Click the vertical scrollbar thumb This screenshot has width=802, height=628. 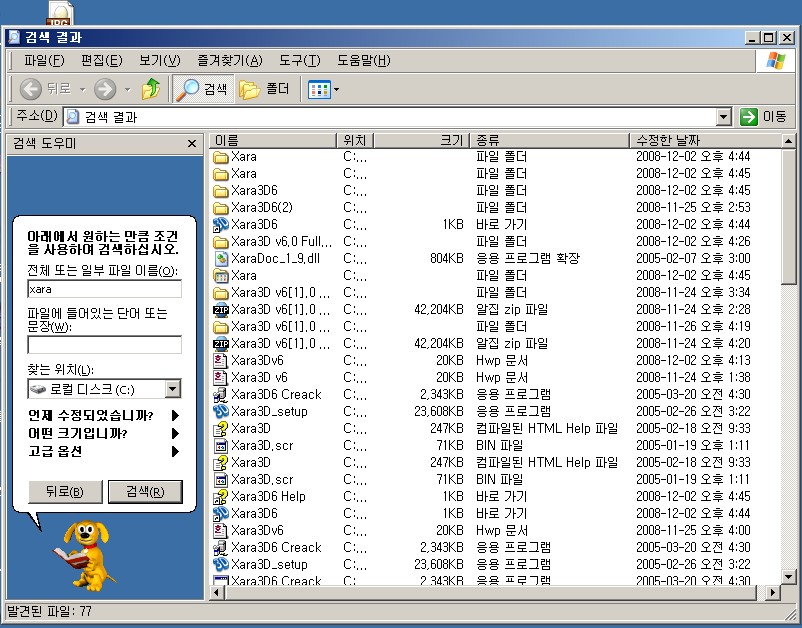click(x=789, y=216)
